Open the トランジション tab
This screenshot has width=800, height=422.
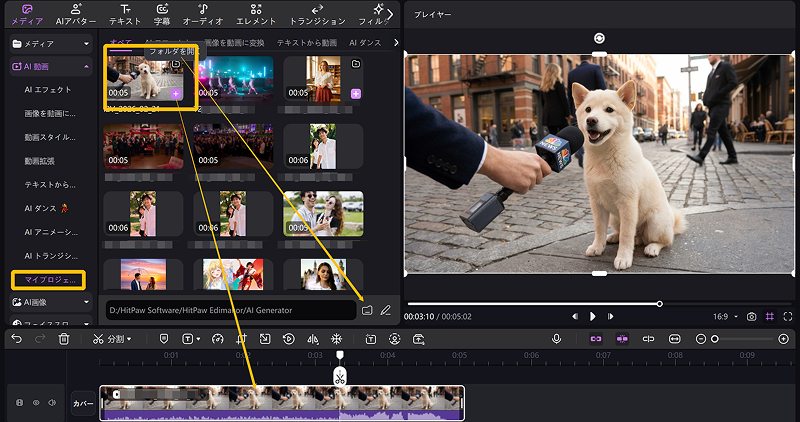click(x=317, y=14)
